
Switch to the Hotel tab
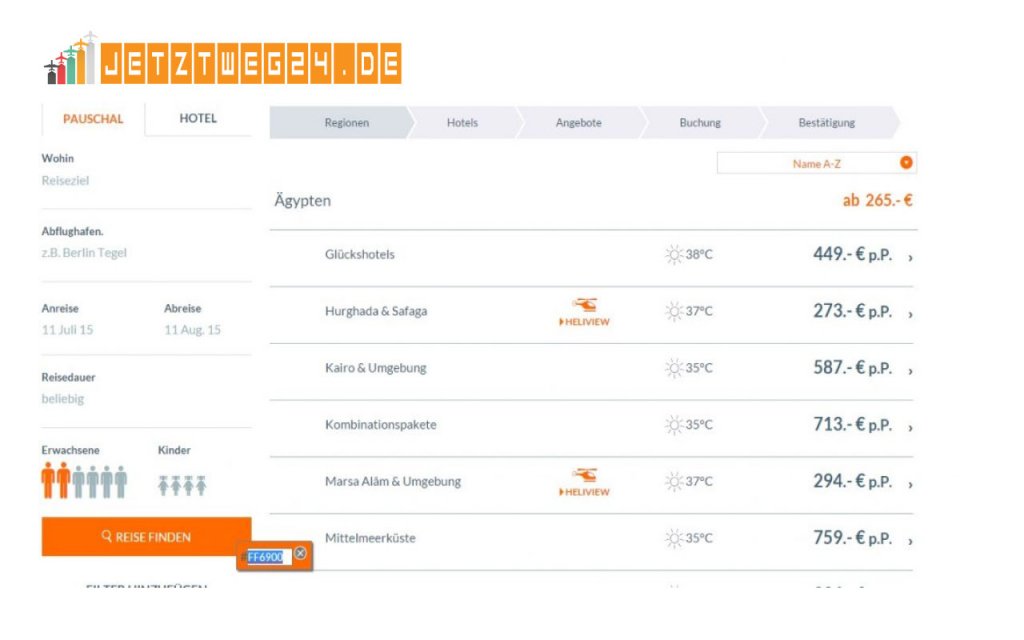click(x=198, y=118)
